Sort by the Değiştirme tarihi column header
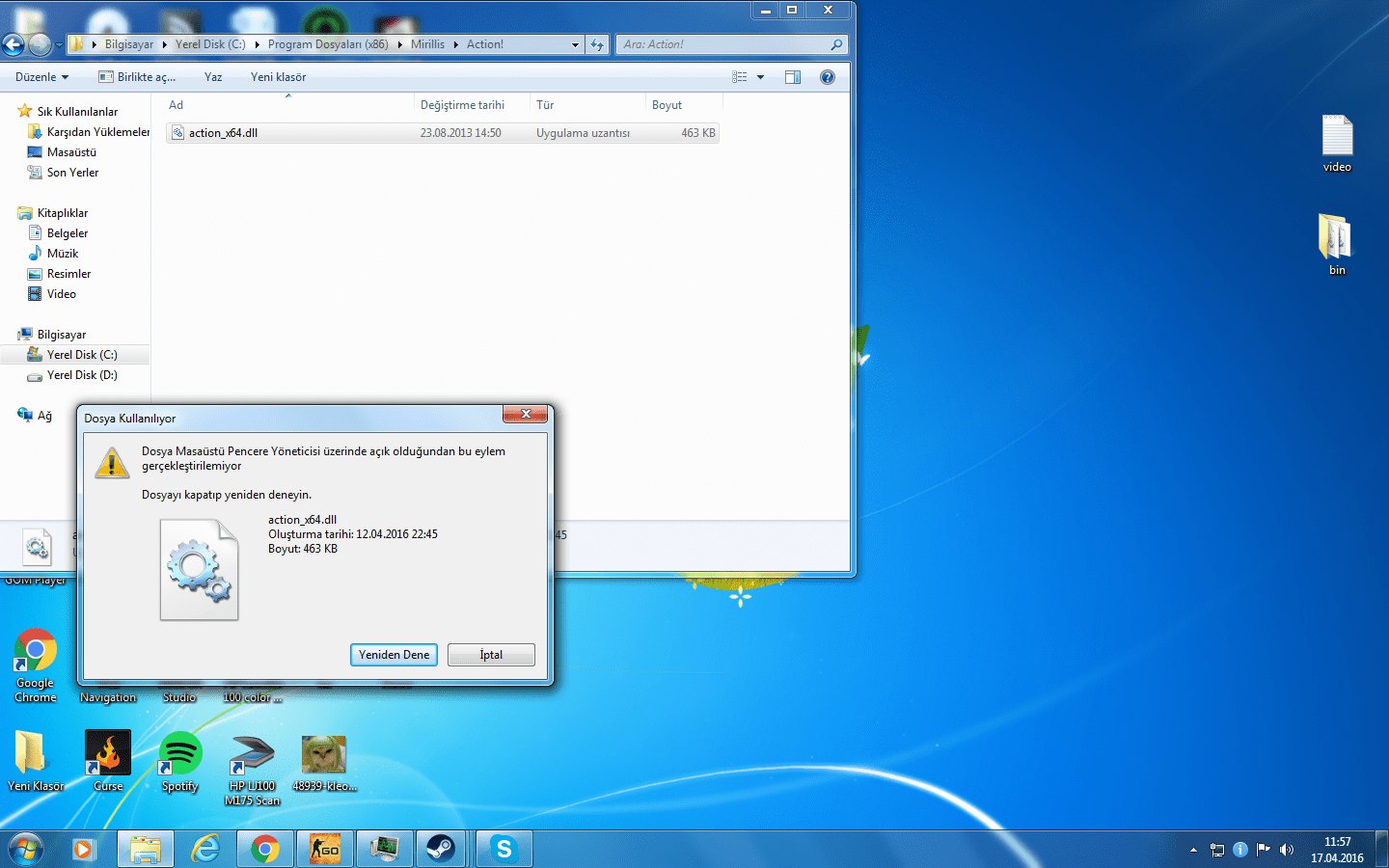Image resolution: width=1389 pixels, height=868 pixels. tap(473, 105)
